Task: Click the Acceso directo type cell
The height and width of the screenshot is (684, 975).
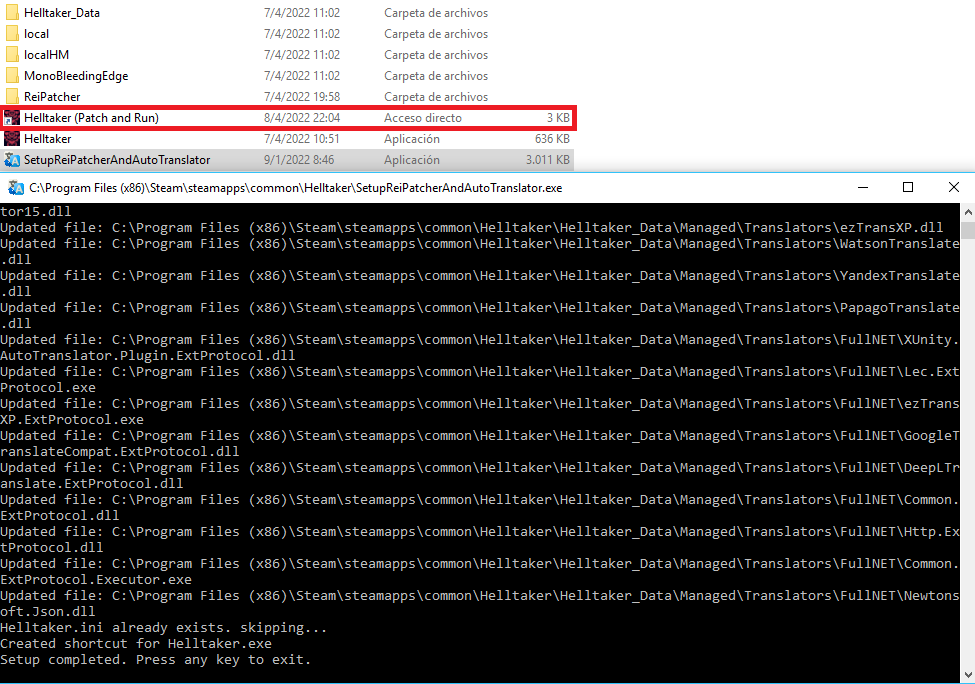Action: point(423,118)
